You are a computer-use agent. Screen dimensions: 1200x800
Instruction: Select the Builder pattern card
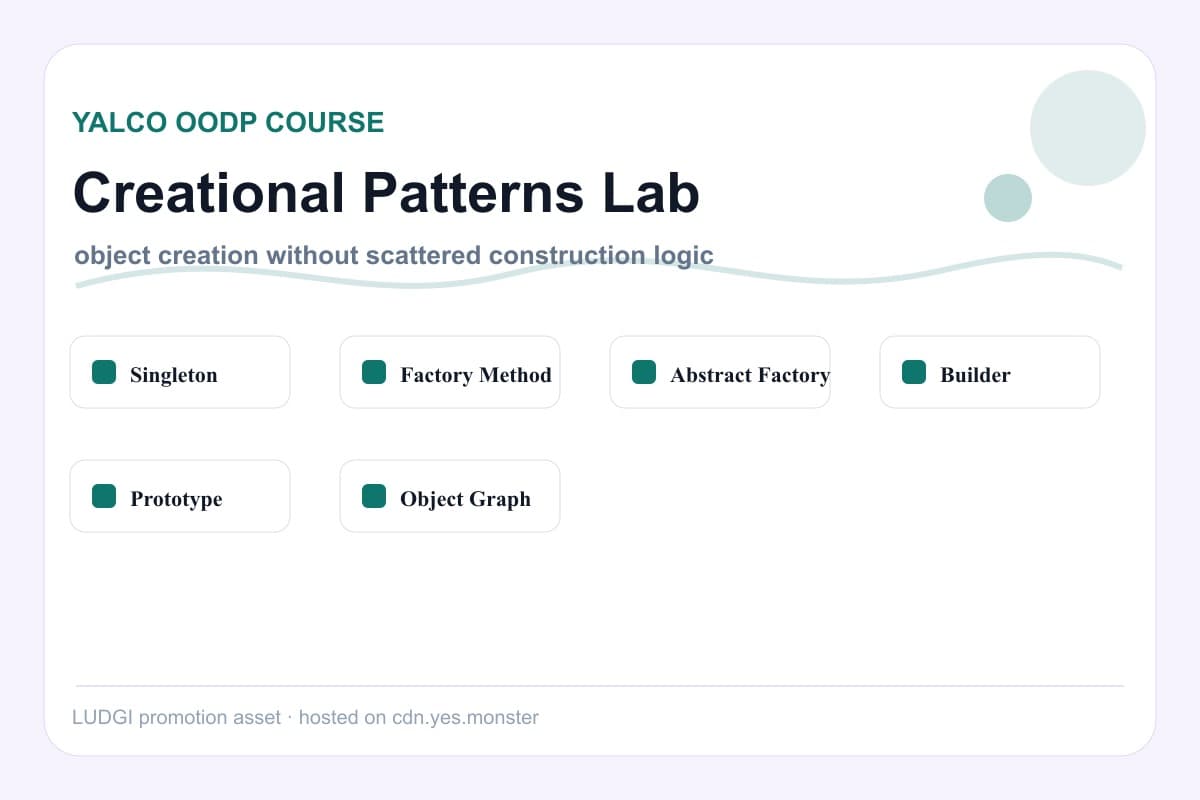990,372
